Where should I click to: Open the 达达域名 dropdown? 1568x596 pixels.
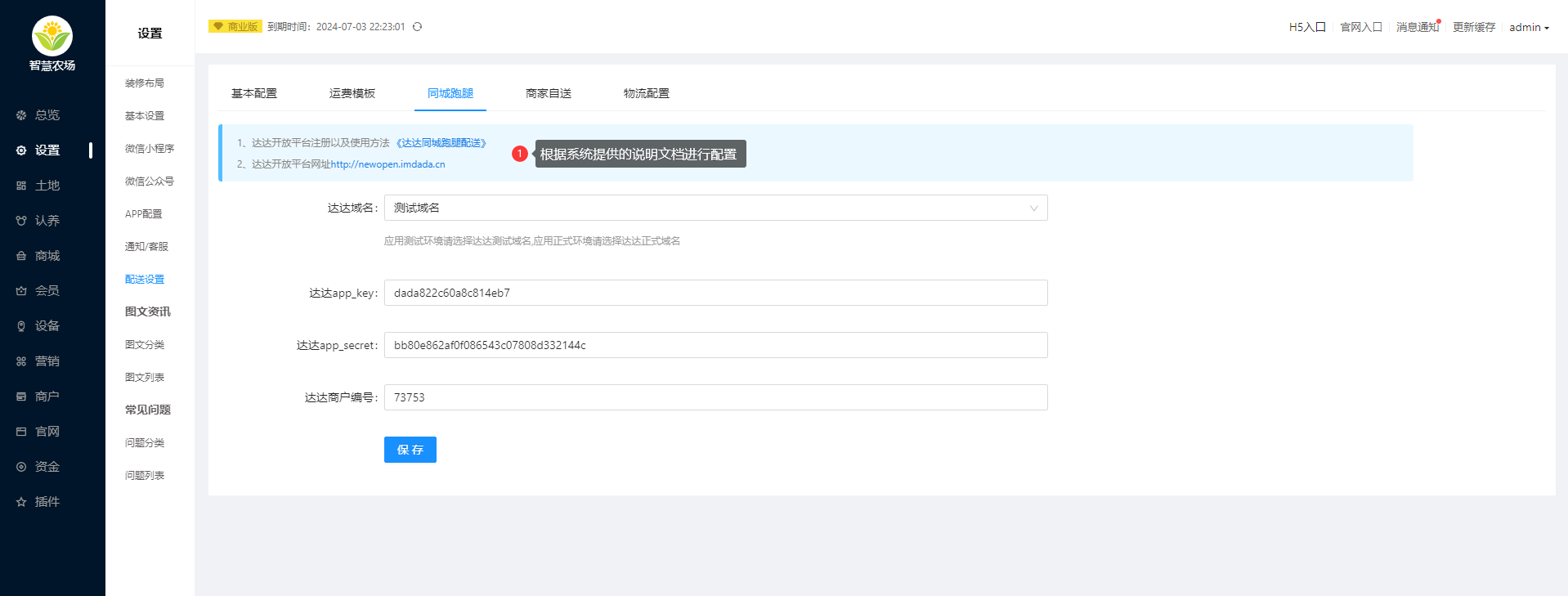pos(715,208)
